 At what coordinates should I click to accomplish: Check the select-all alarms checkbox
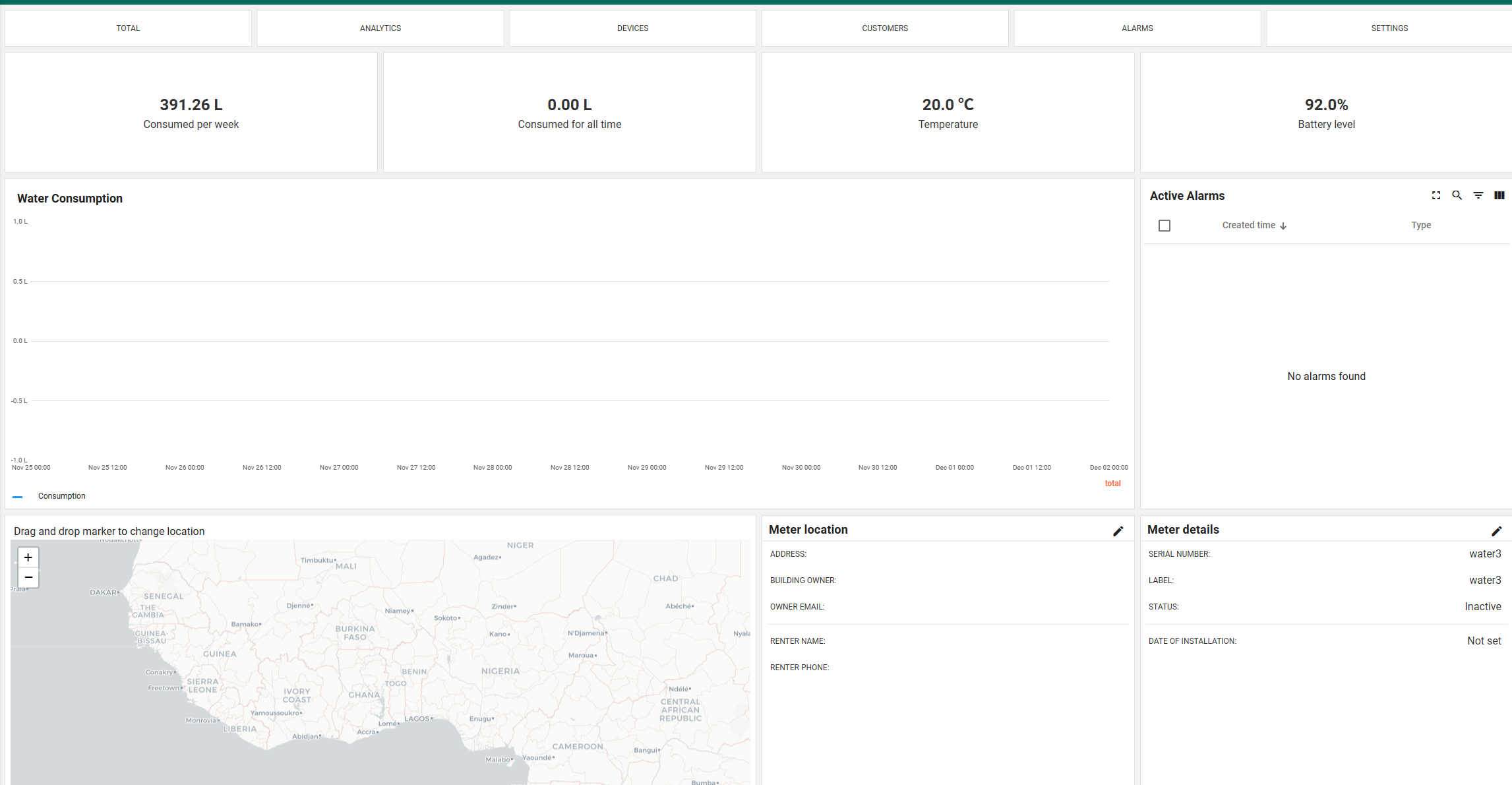pos(1164,226)
